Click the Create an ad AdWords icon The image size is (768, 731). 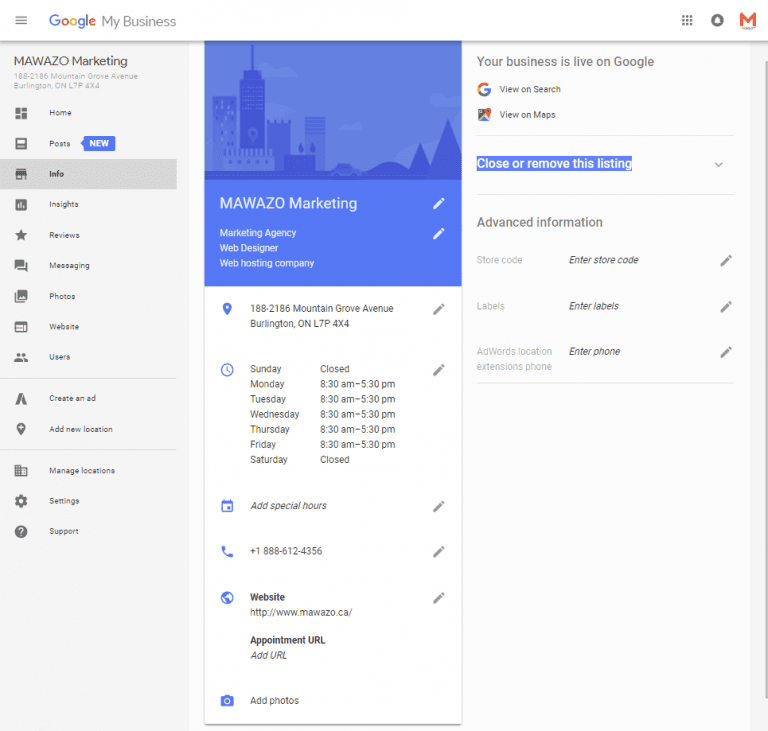click(21, 399)
